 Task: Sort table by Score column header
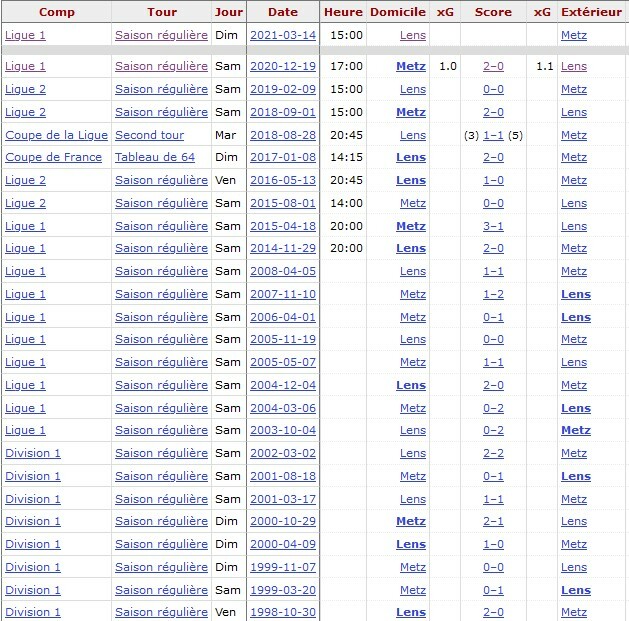point(493,12)
